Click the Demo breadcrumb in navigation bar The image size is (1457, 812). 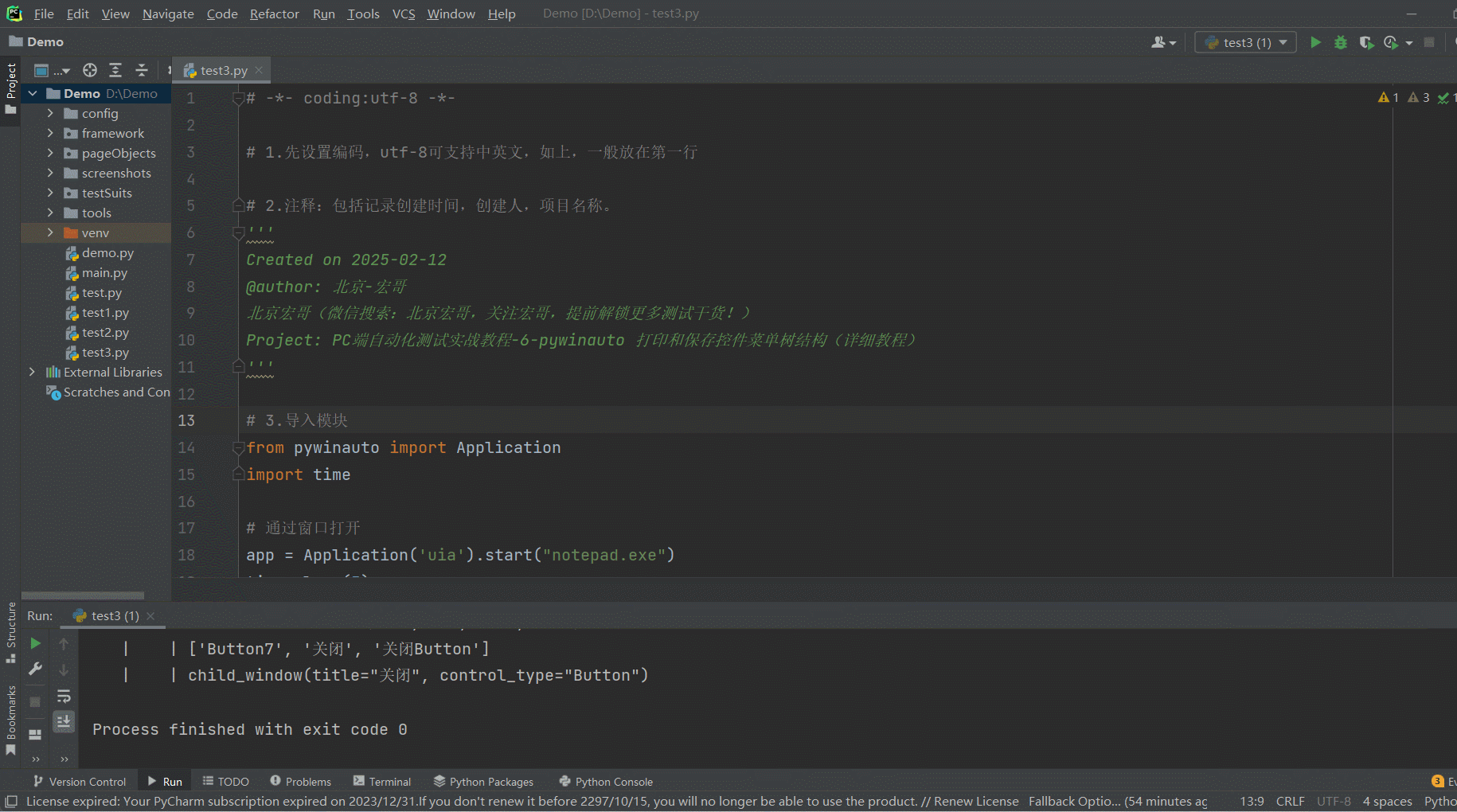37,42
